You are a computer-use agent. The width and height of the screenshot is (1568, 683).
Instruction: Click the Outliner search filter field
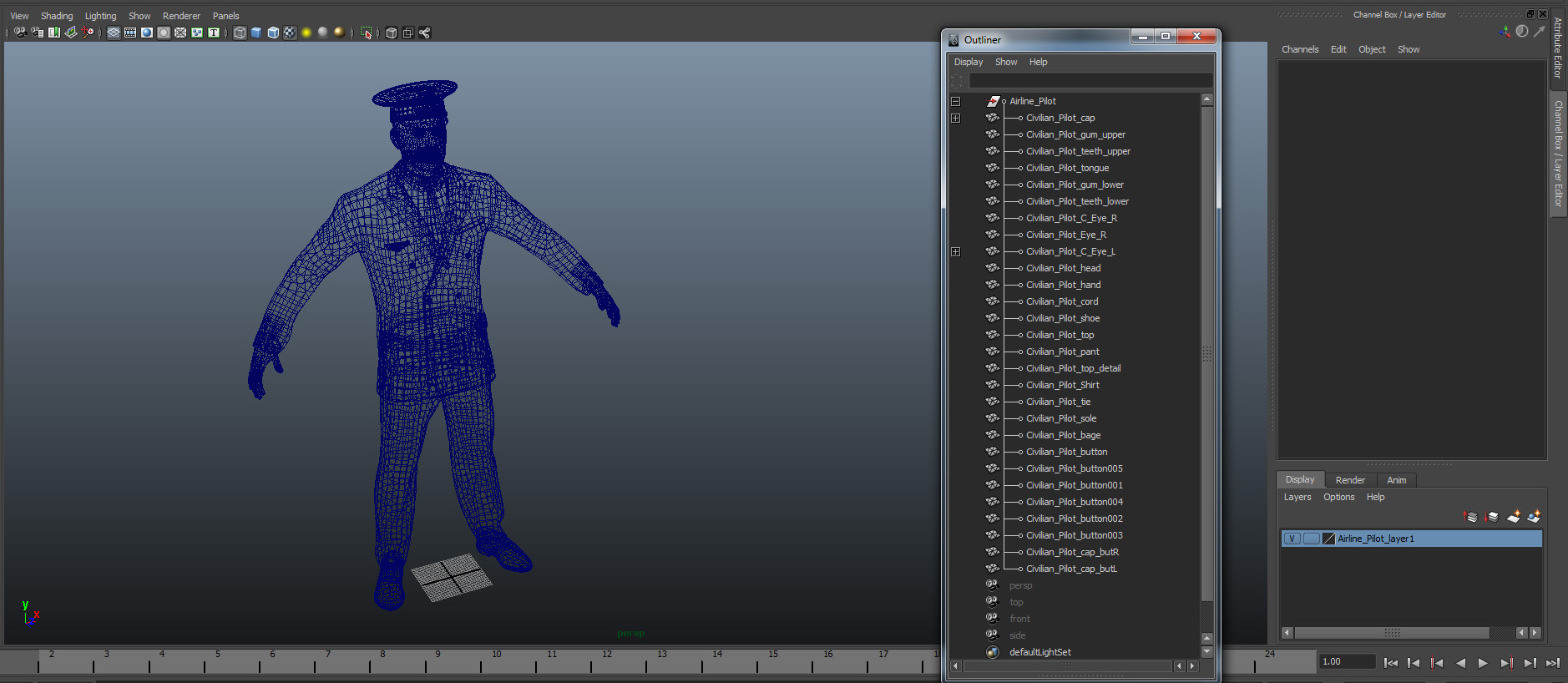(1090, 80)
